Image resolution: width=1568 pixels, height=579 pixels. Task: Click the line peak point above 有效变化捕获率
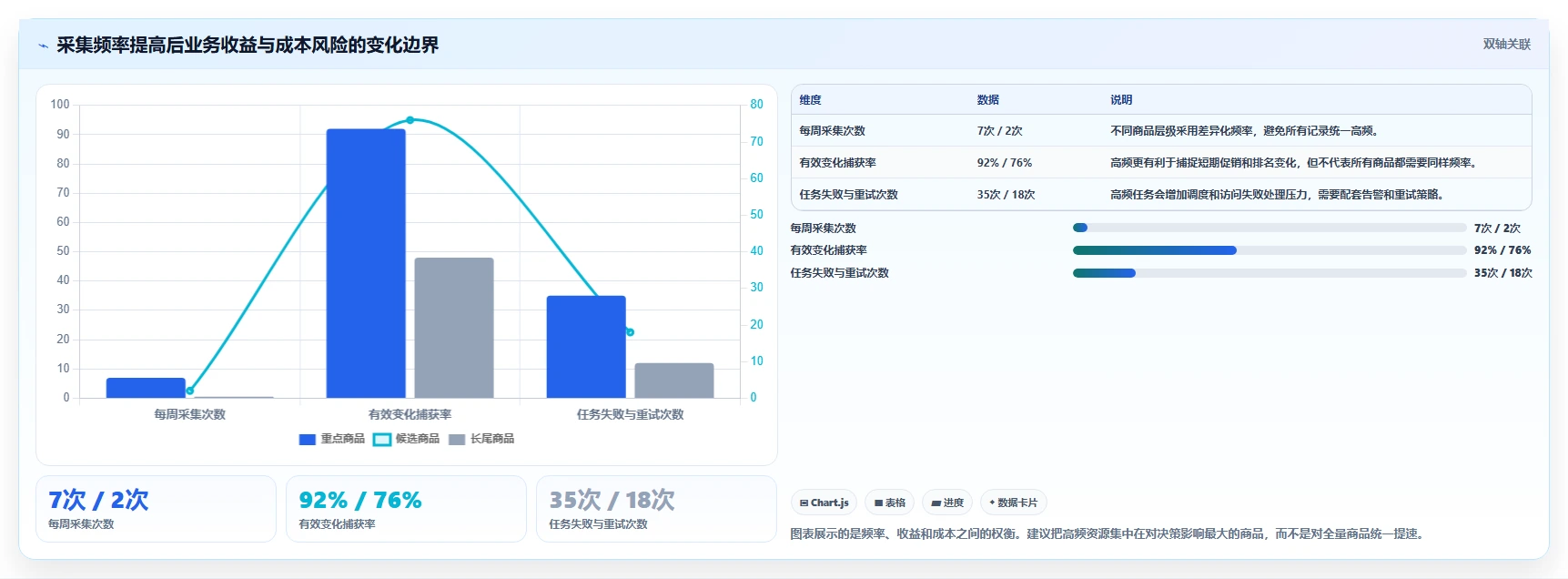pyautogui.click(x=410, y=120)
